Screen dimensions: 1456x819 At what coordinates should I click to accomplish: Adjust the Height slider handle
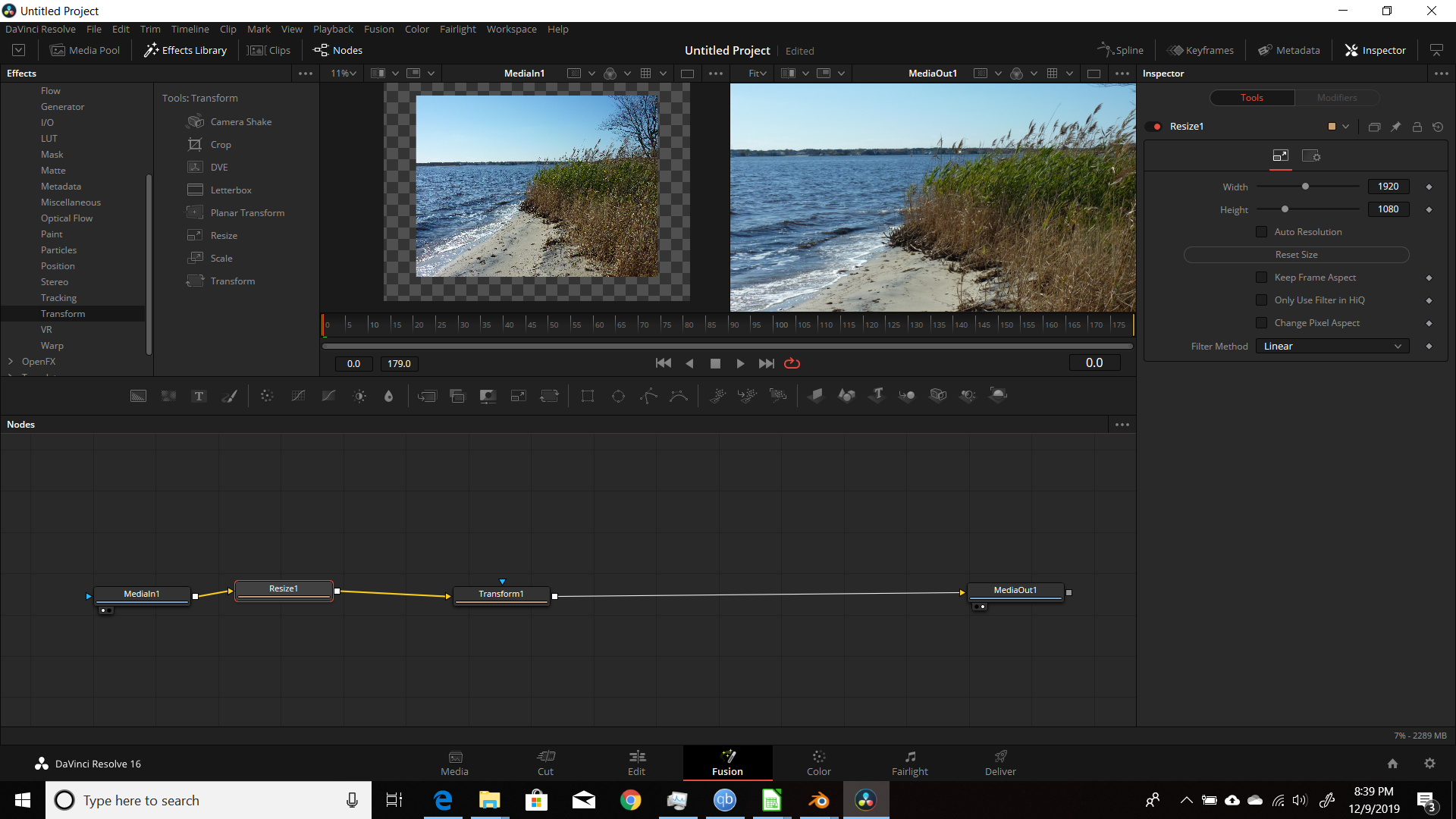(x=1285, y=209)
